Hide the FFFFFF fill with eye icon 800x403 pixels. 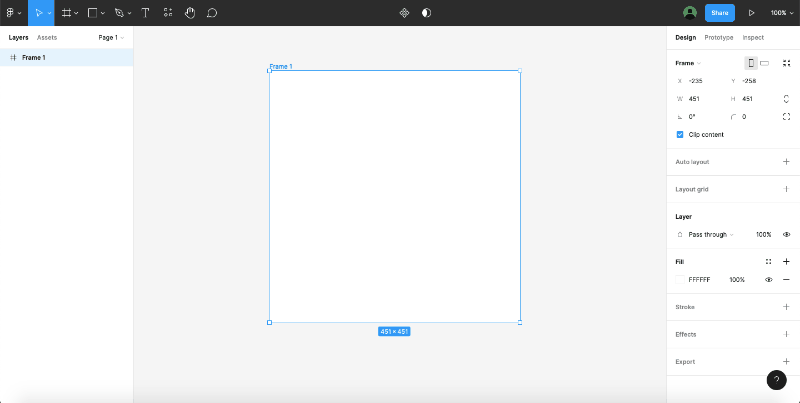769,280
